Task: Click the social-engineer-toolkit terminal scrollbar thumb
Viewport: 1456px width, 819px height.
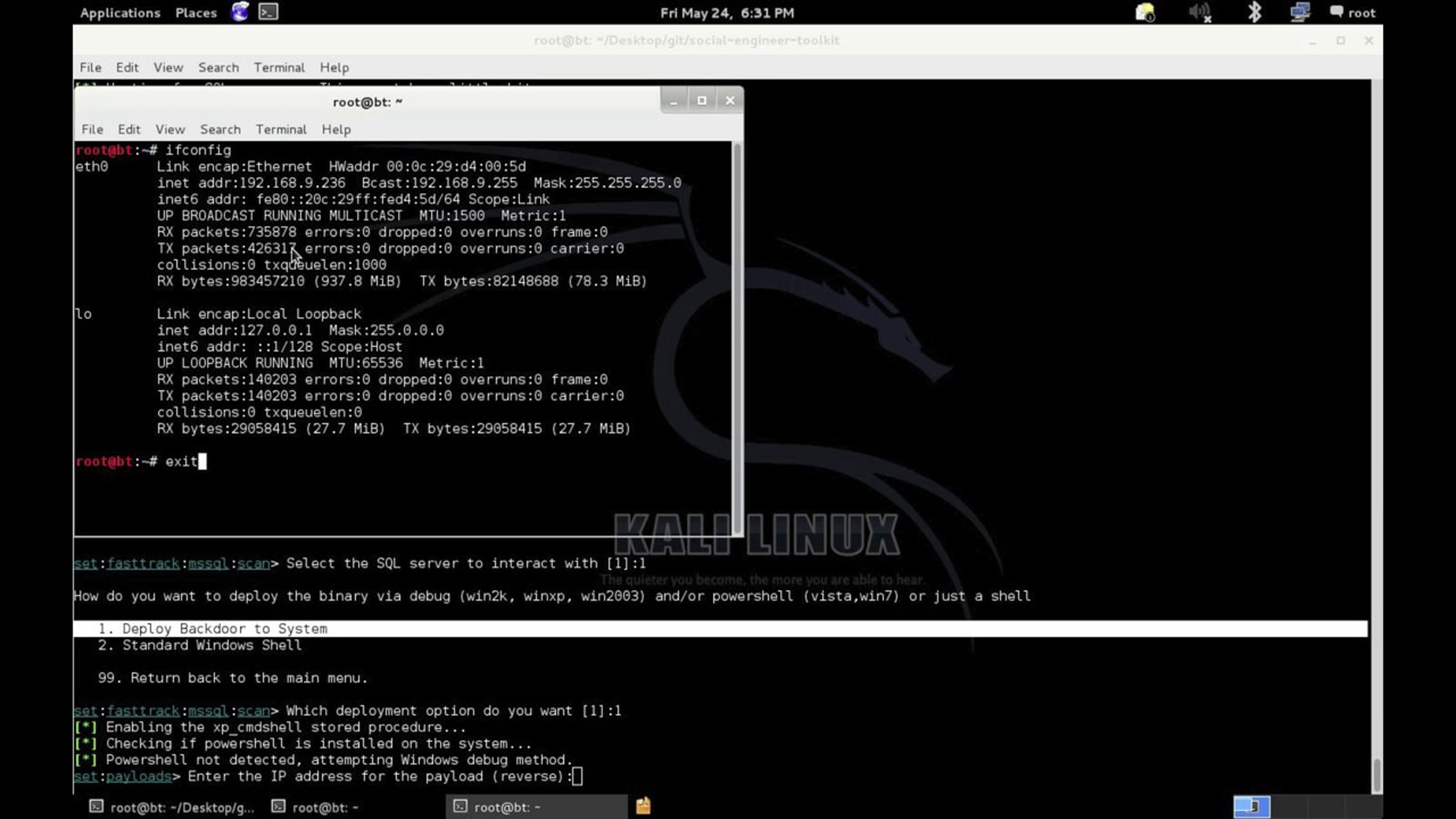Action: 1377,775
